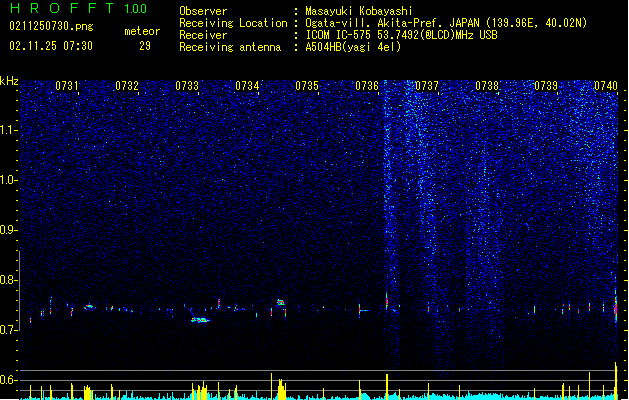
Task: Click the 0738 time marker
Action: click(487, 86)
